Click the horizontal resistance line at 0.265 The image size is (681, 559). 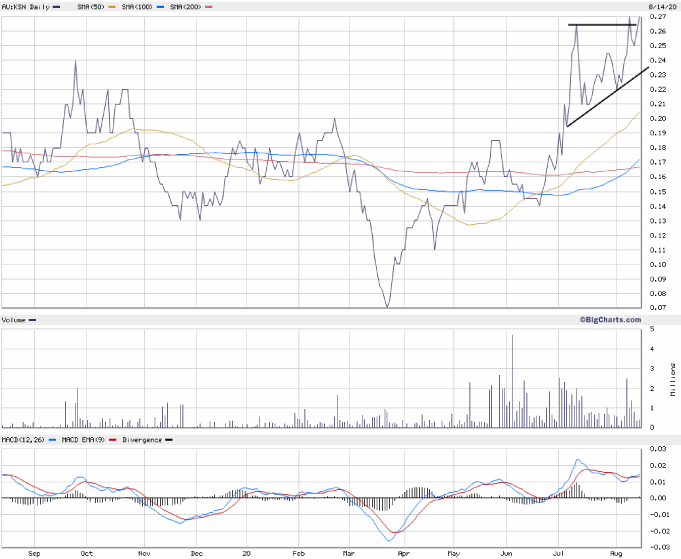click(x=600, y=24)
